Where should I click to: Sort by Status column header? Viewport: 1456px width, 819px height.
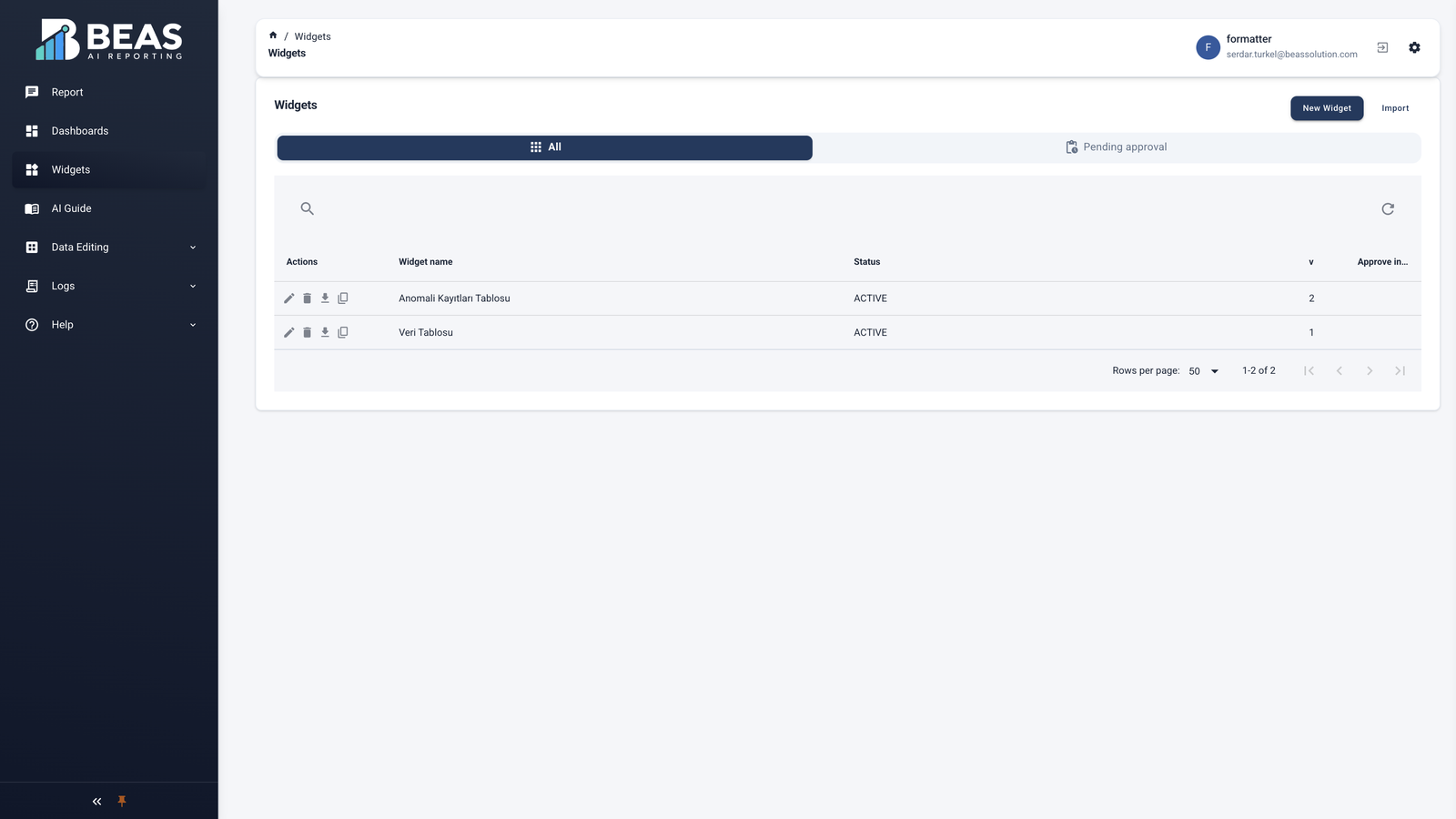(x=867, y=262)
